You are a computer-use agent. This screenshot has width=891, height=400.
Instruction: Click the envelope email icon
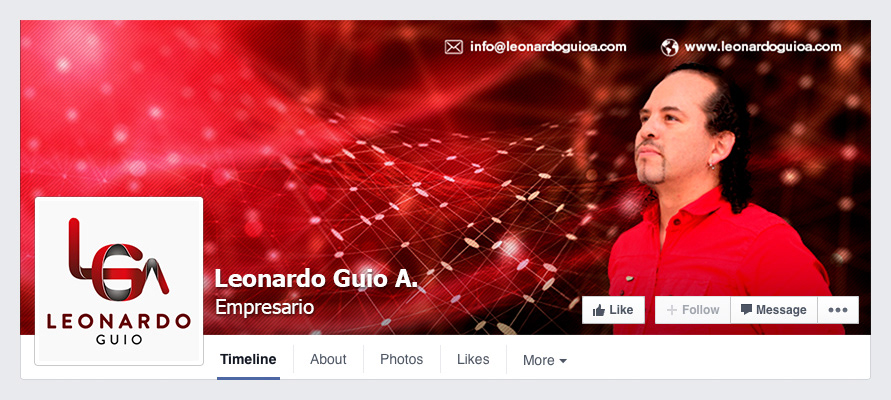[x=453, y=47]
